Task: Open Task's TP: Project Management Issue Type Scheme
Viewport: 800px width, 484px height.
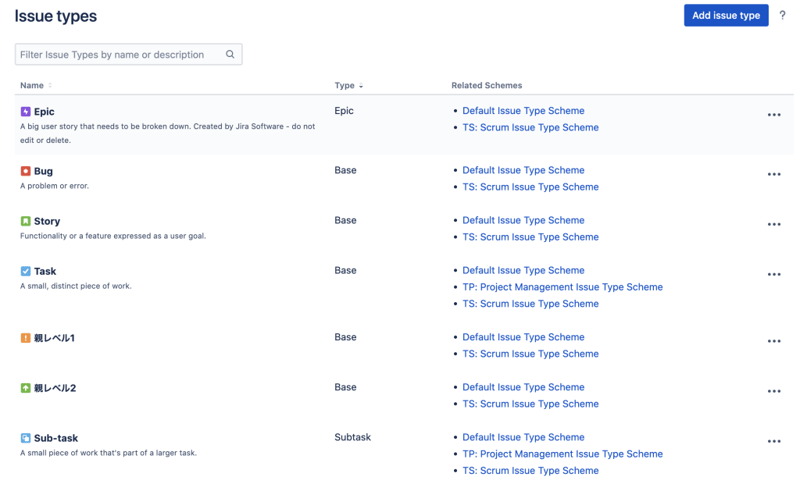Action: tap(562, 287)
